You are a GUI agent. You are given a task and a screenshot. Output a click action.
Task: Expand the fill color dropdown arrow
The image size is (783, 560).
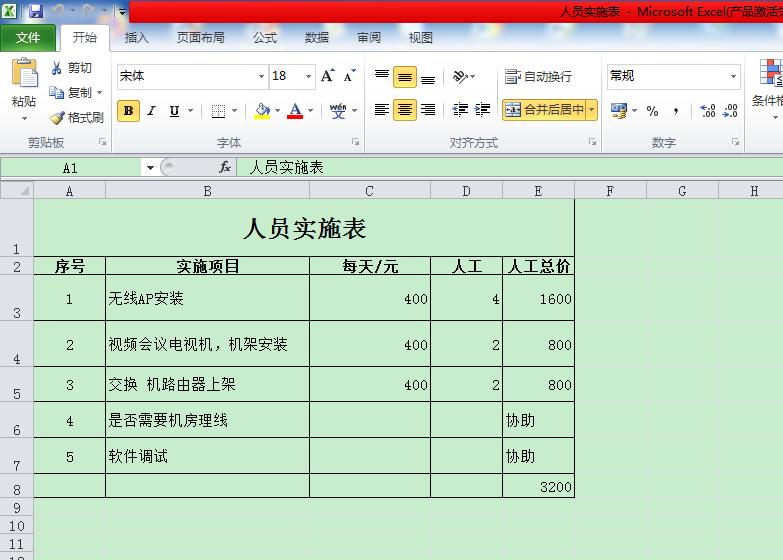pos(277,110)
